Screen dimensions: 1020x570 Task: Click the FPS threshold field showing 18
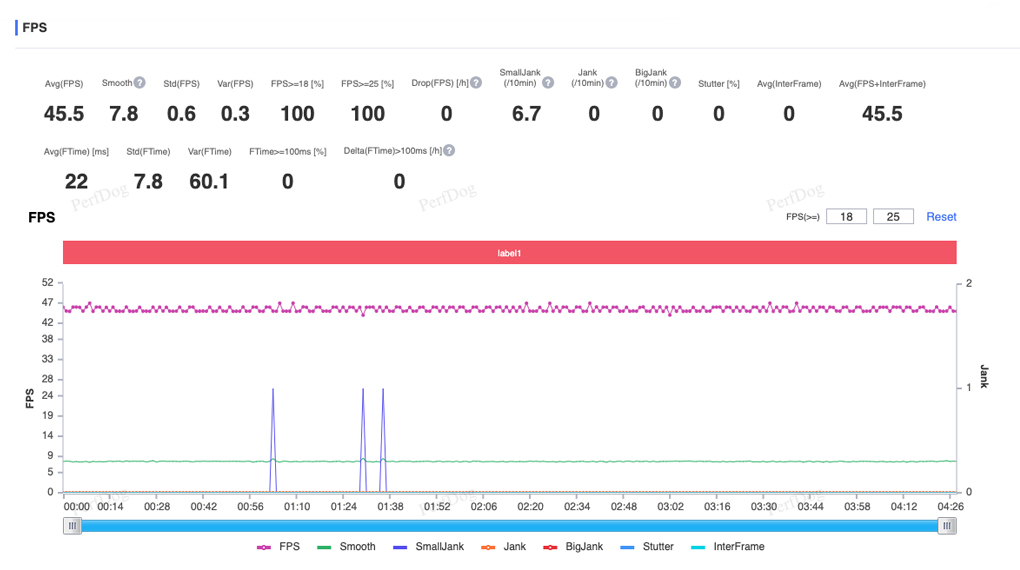[x=846, y=217]
